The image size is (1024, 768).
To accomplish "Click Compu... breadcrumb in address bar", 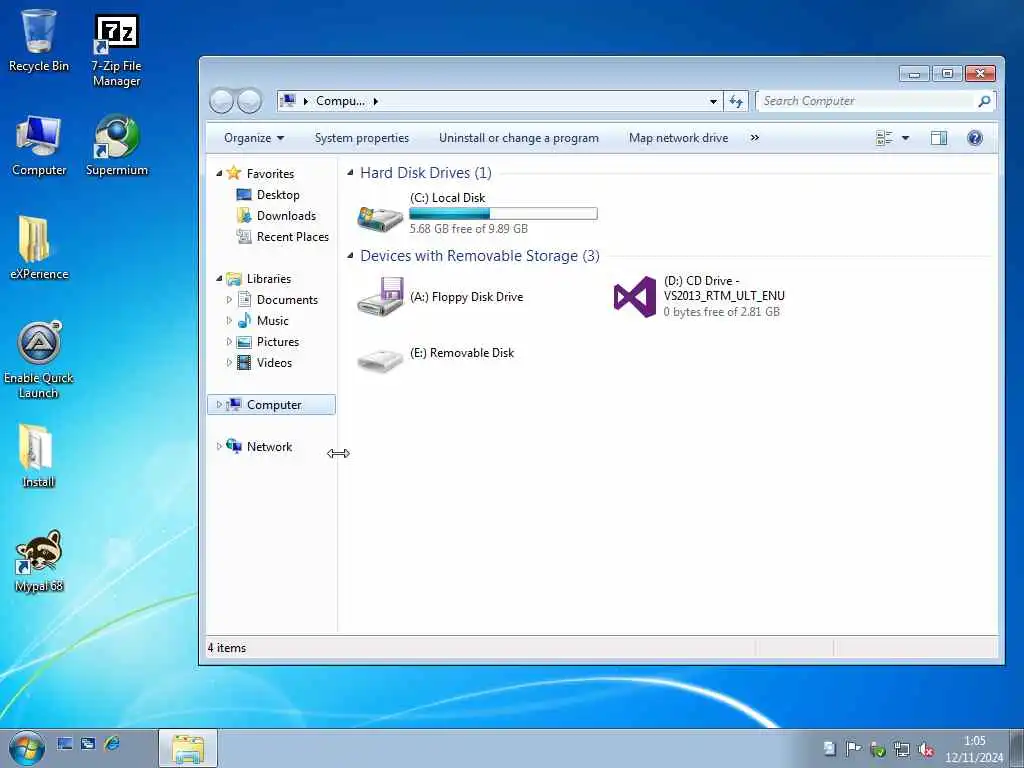I will tap(340, 101).
